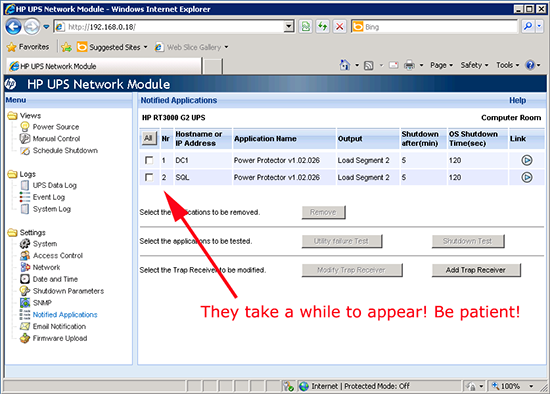Open Notified Applications page

(65, 315)
